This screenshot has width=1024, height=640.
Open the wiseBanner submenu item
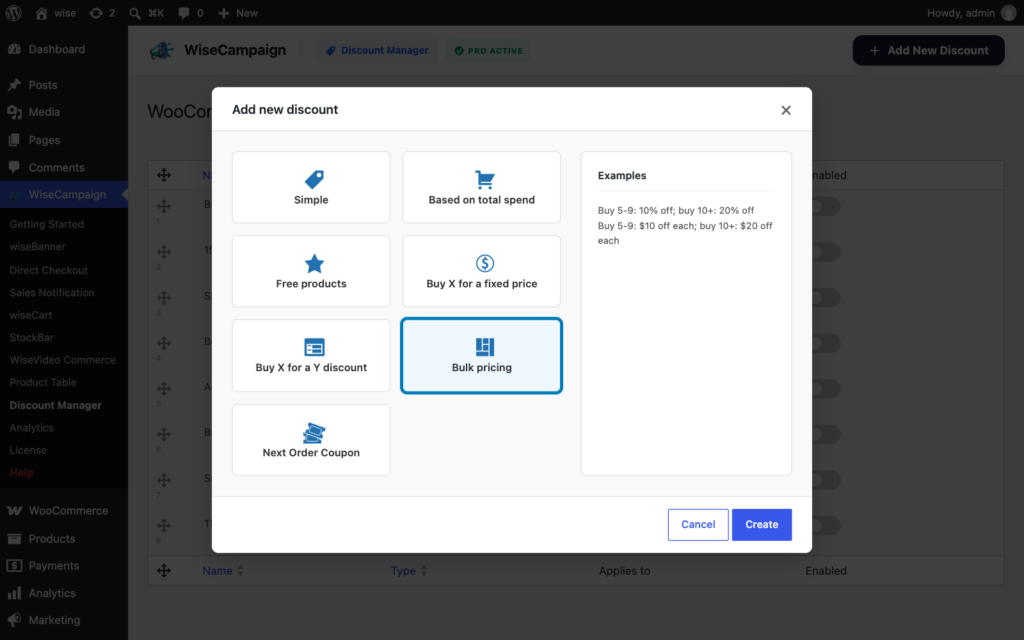[37, 247]
